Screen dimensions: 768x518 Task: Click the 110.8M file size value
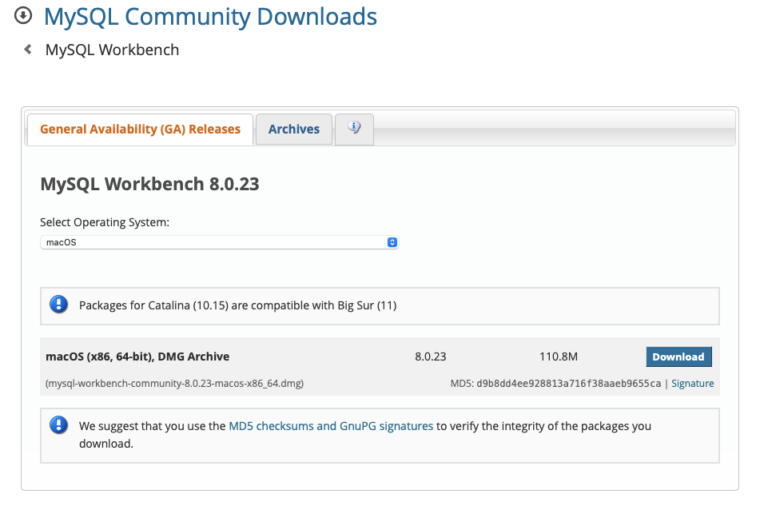558,356
